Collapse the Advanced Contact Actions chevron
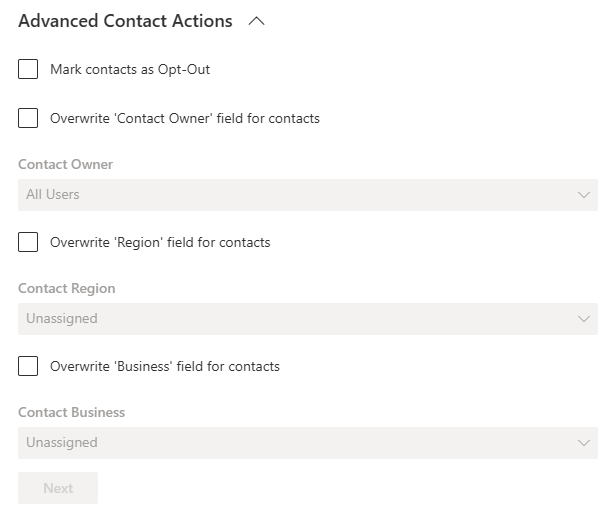 (256, 21)
